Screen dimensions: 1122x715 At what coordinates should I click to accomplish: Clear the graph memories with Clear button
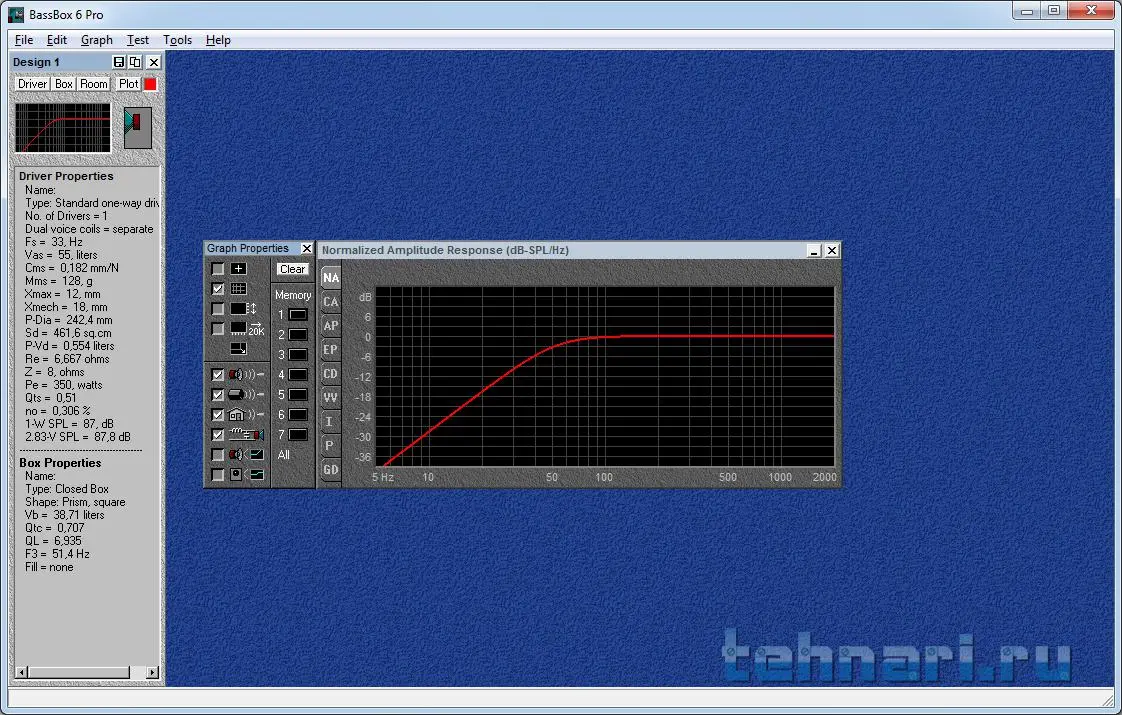(x=293, y=269)
